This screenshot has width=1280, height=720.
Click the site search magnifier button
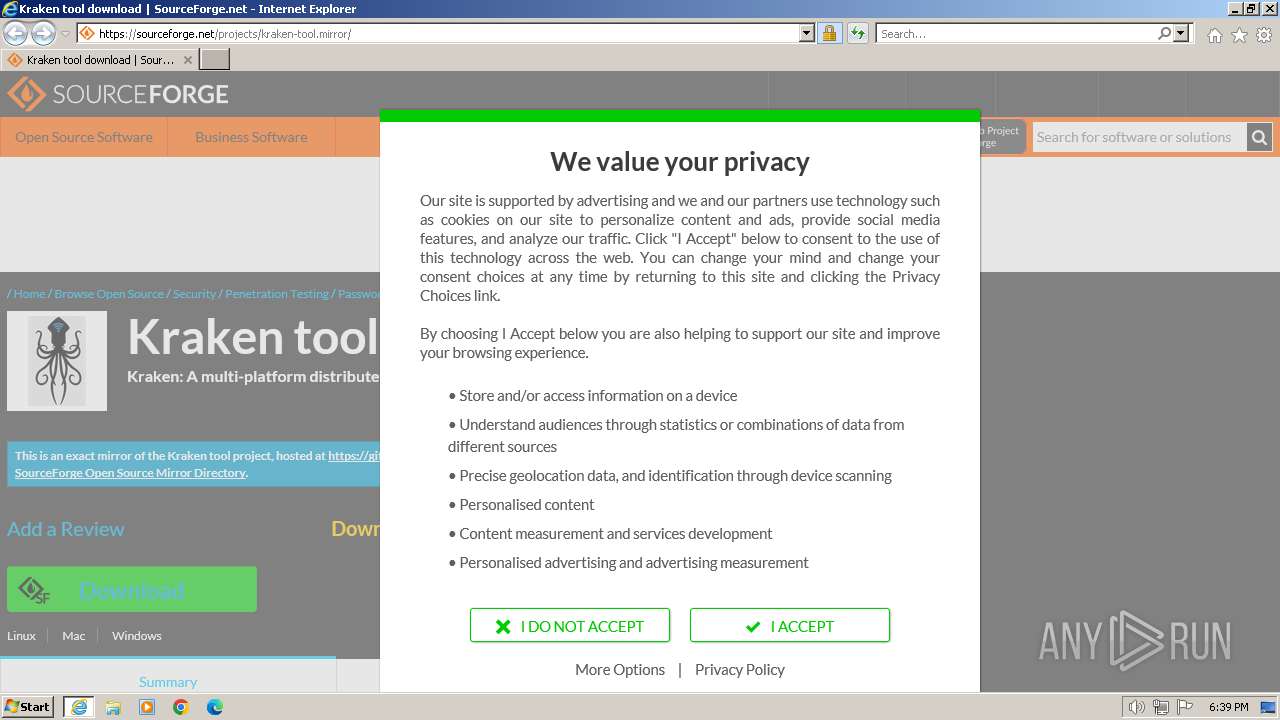[1260, 137]
